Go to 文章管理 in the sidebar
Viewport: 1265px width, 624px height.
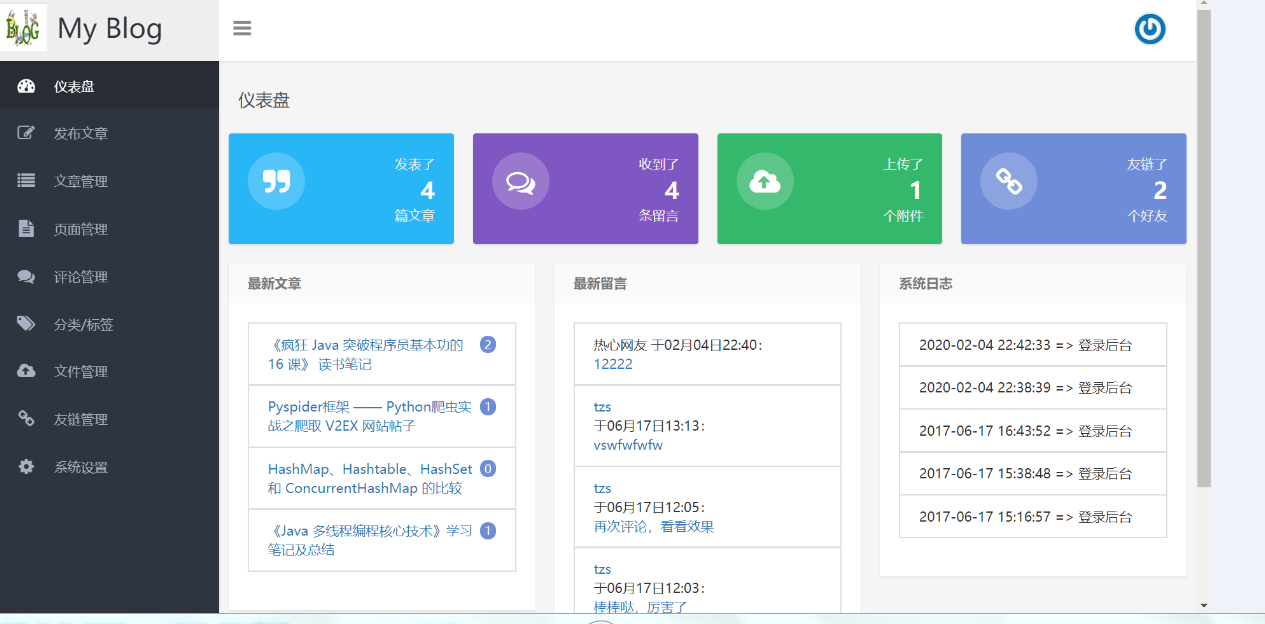109,181
